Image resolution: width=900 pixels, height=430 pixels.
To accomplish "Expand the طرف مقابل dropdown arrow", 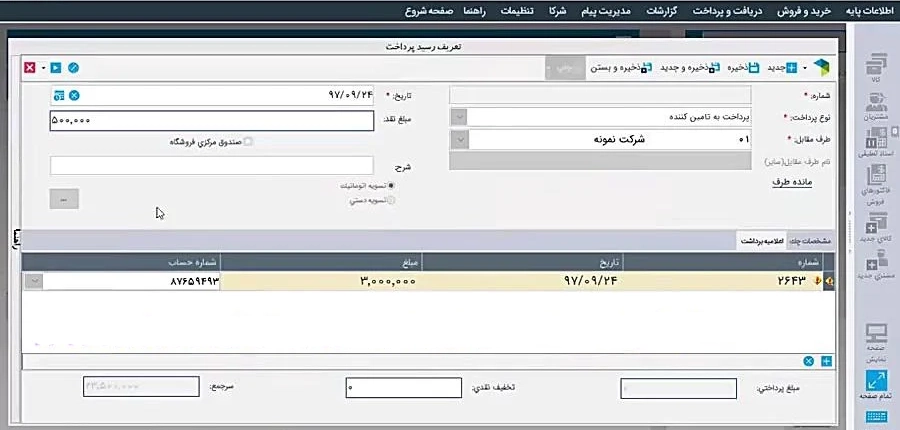I will click(458, 140).
